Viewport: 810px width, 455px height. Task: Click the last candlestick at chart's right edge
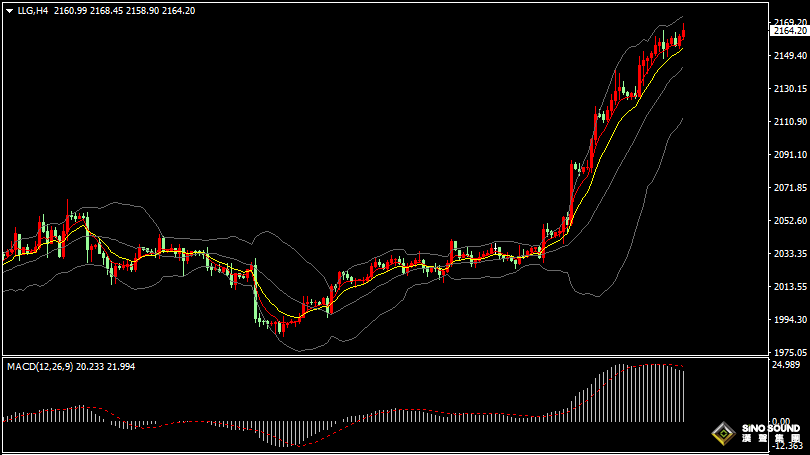(684, 34)
